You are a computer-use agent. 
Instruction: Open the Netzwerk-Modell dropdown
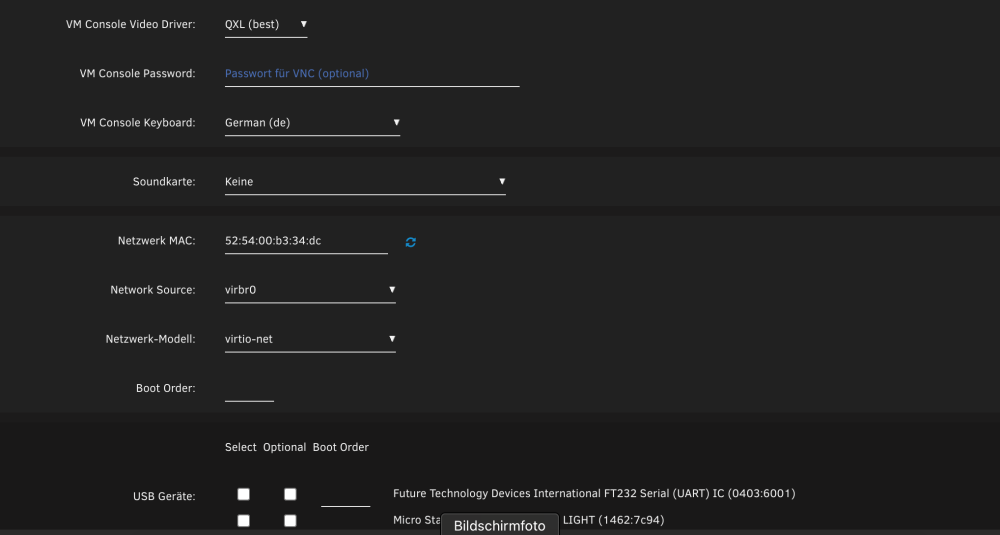click(x=310, y=340)
